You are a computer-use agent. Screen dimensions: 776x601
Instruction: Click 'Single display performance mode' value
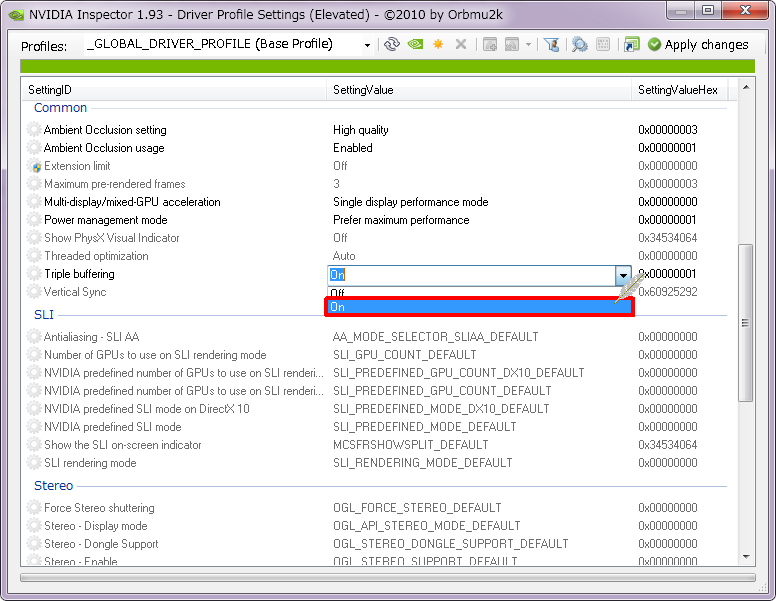click(411, 202)
